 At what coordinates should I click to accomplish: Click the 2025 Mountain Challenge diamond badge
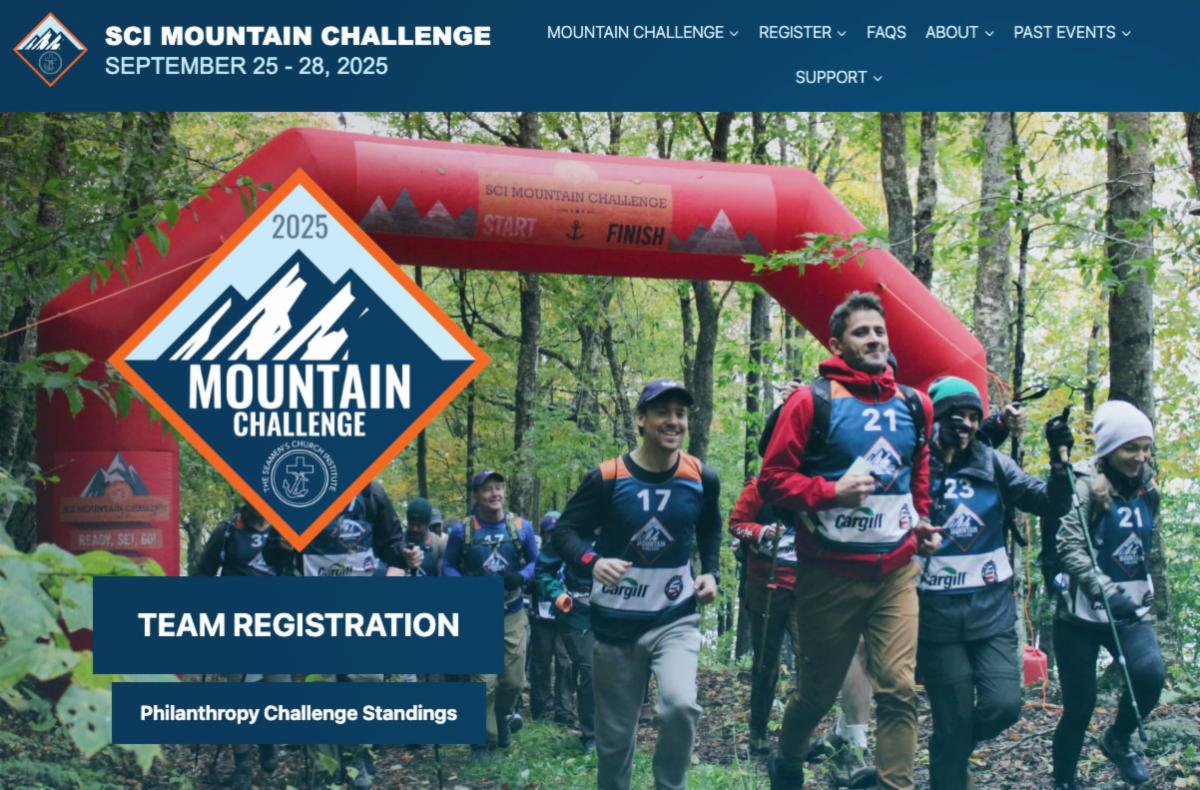[x=299, y=360]
